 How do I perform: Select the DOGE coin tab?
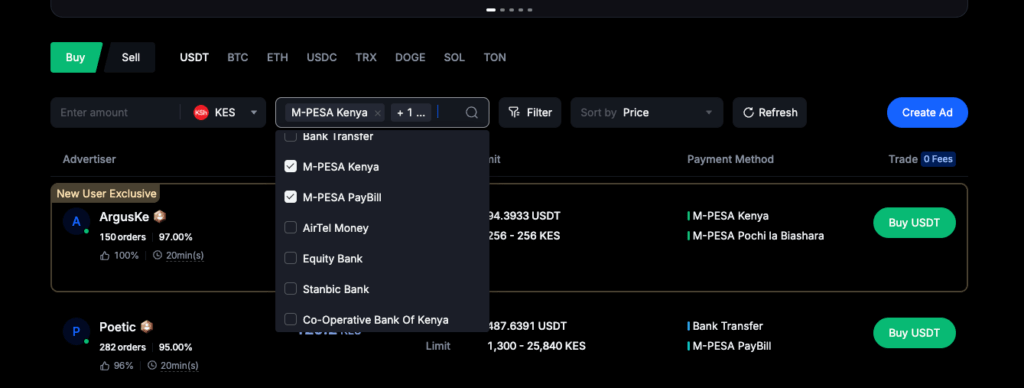tap(410, 57)
